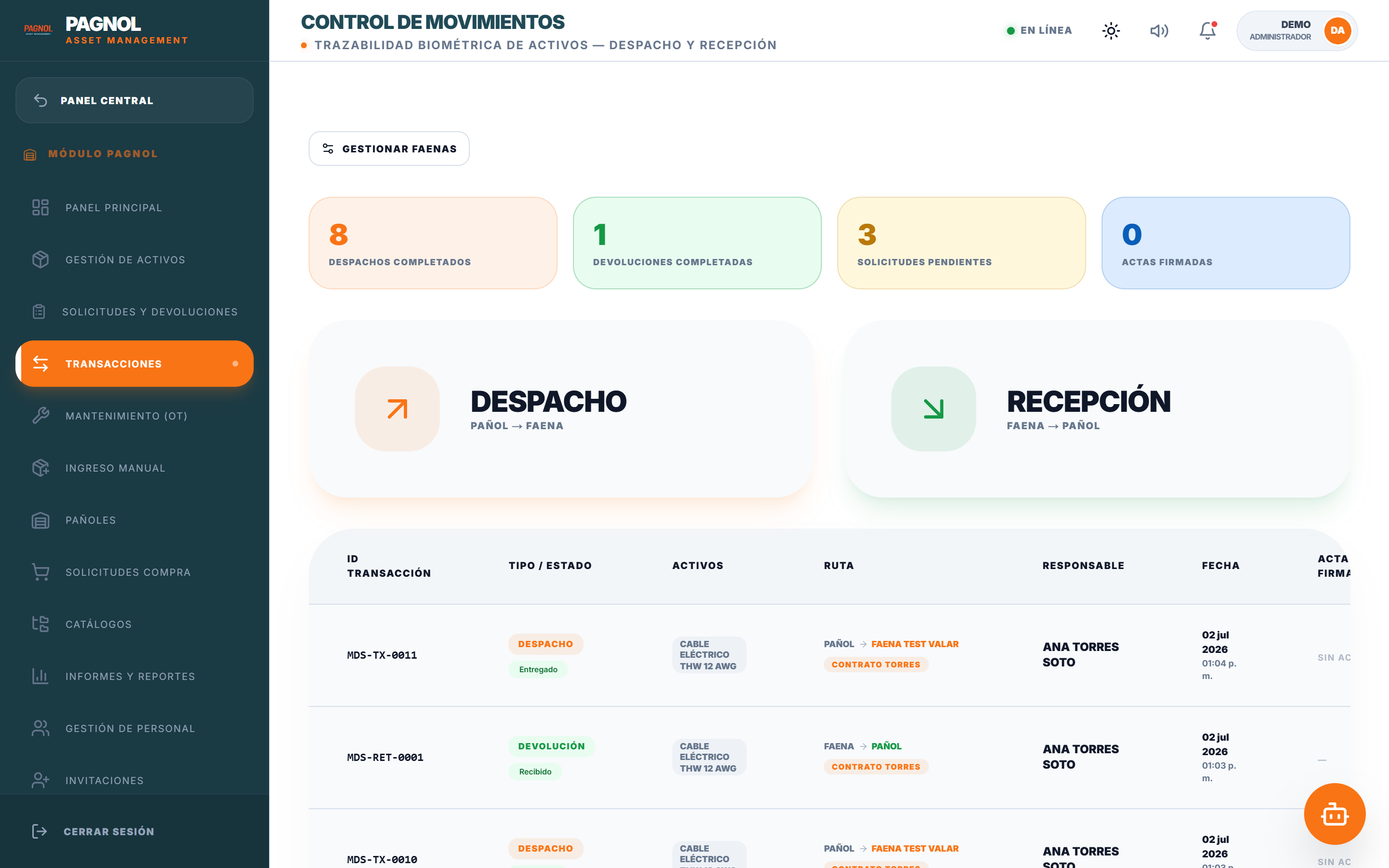Open Informes y Reportes
This screenshot has height=868, width=1389.
coord(134,676)
